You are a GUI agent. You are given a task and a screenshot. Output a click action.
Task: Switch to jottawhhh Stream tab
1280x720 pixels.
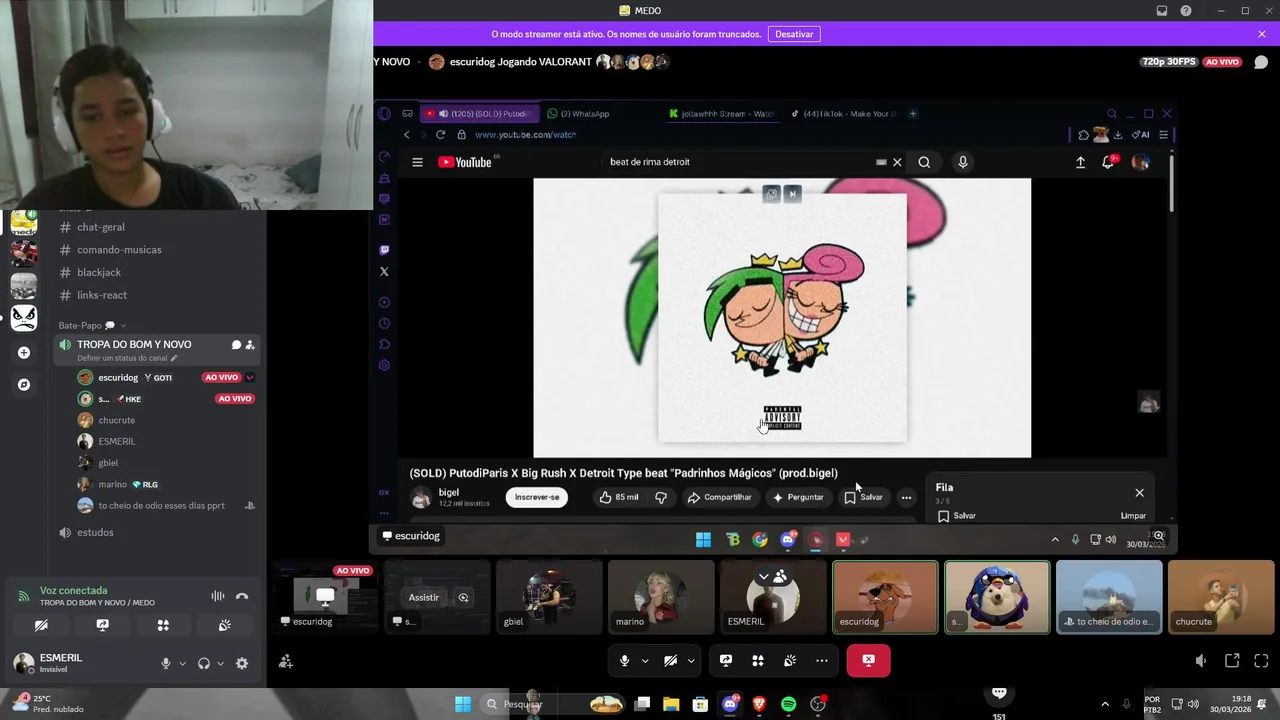click(723, 114)
